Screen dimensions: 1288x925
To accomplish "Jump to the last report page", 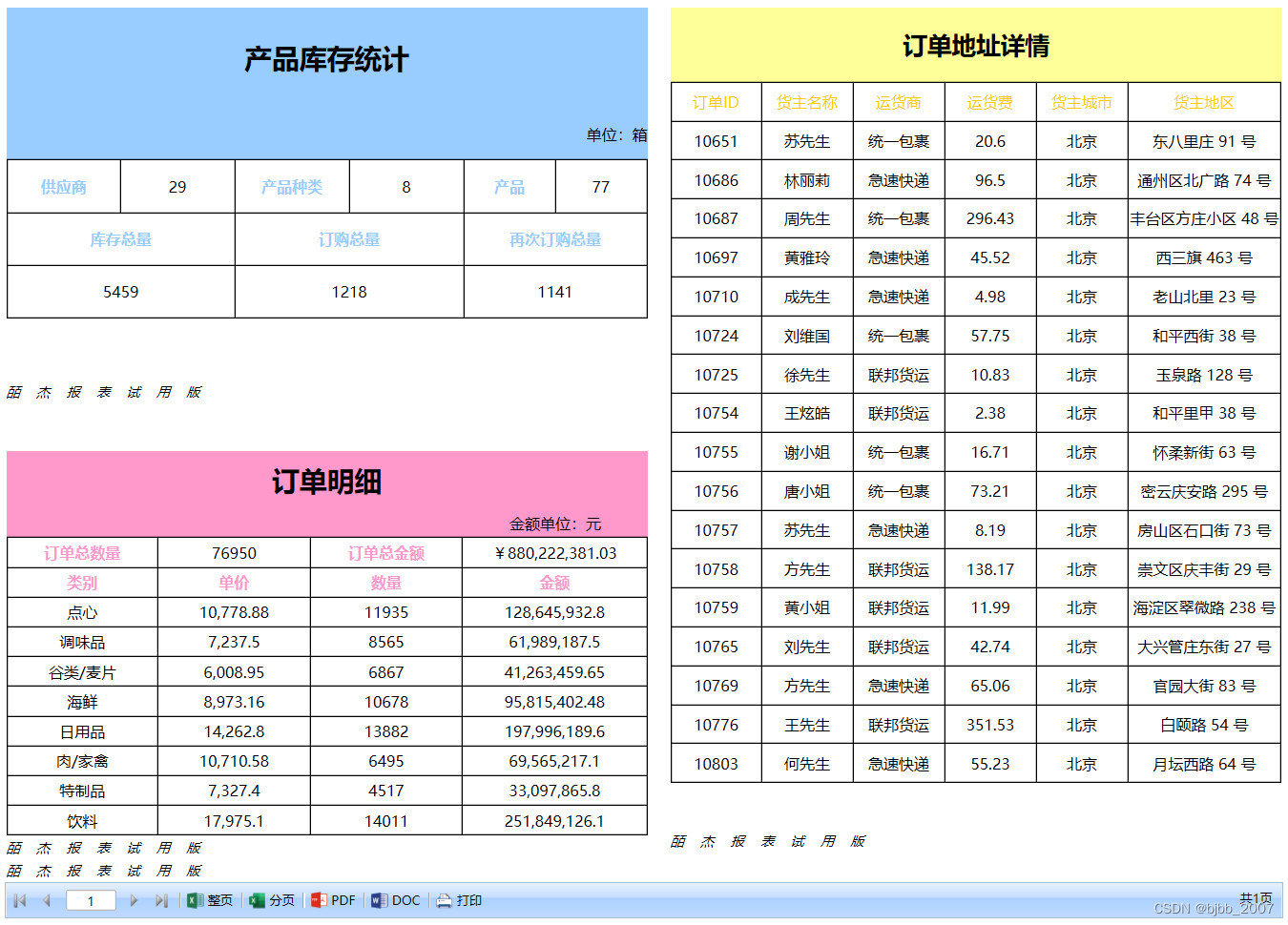I will (x=161, y=900).
